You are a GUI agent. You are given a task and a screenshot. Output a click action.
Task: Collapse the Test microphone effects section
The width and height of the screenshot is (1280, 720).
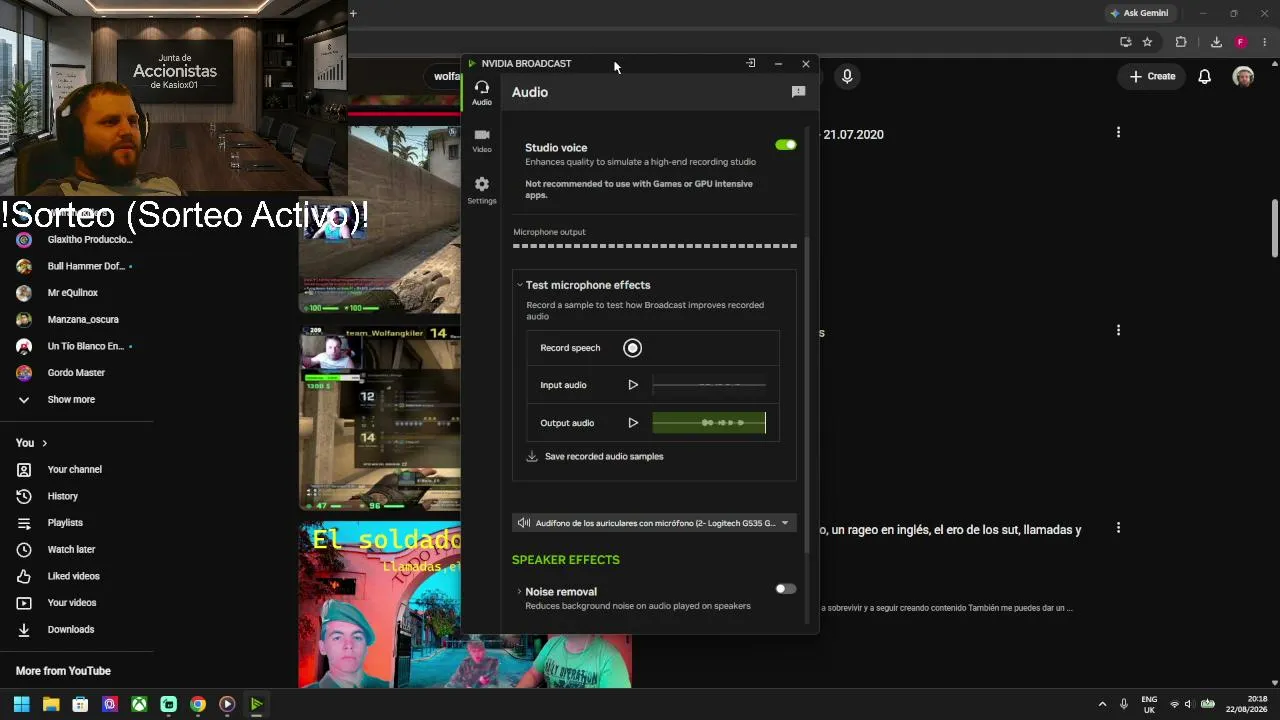click(520, 285)
